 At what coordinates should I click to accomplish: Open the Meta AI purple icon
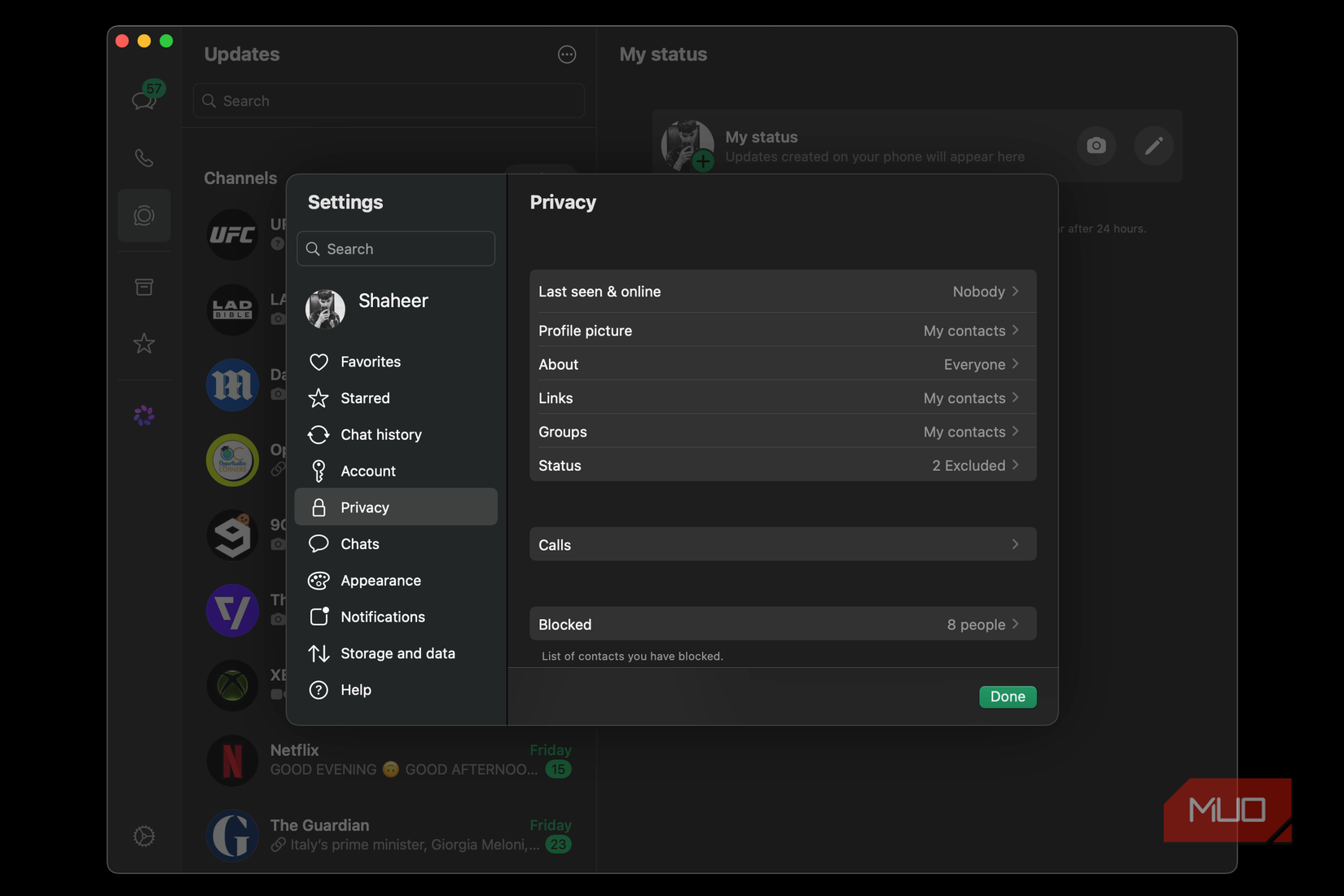[x=144, y=415]
